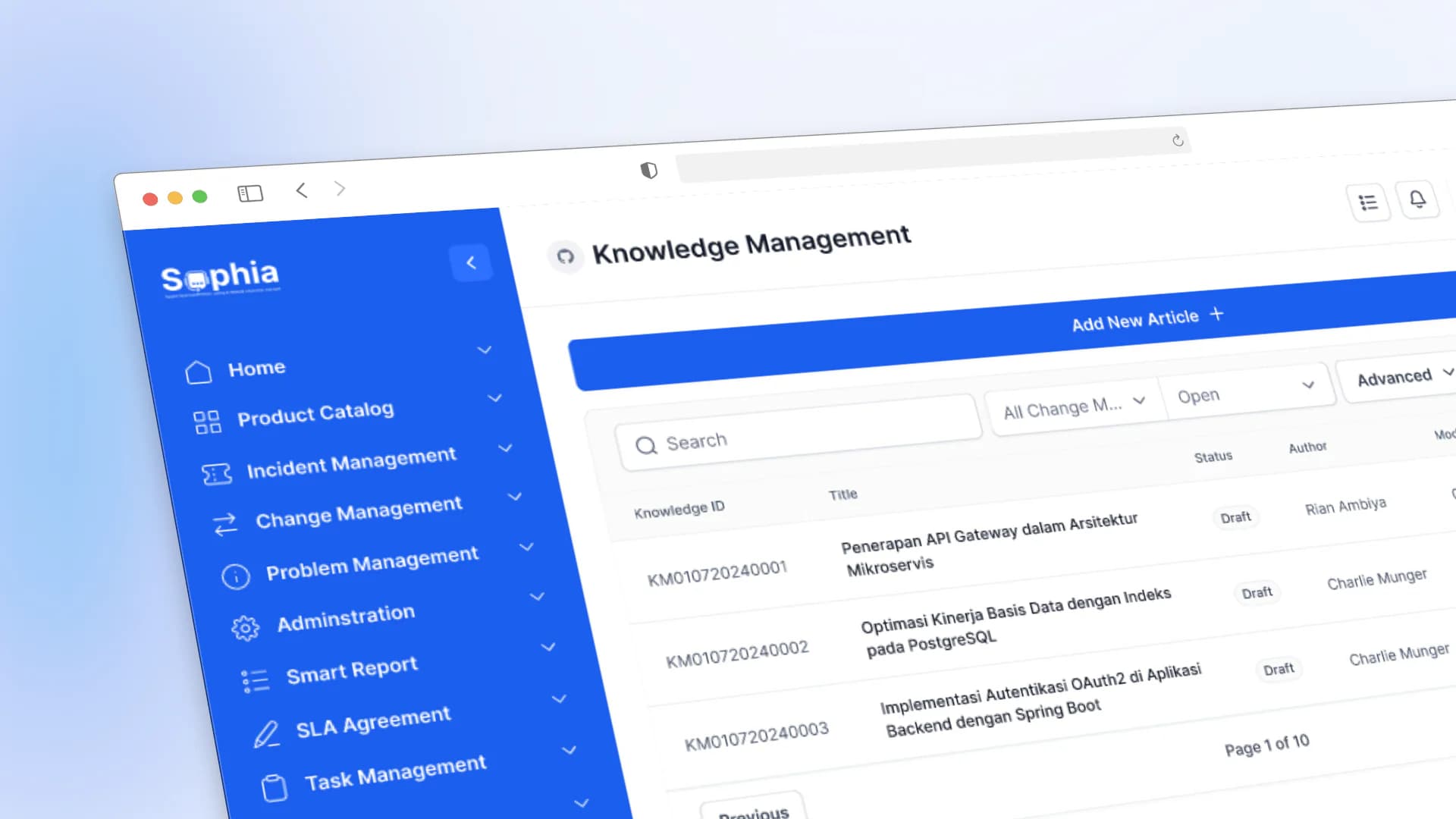
Task: Open Home in the sidebar
Action: (x=257, y=369)
